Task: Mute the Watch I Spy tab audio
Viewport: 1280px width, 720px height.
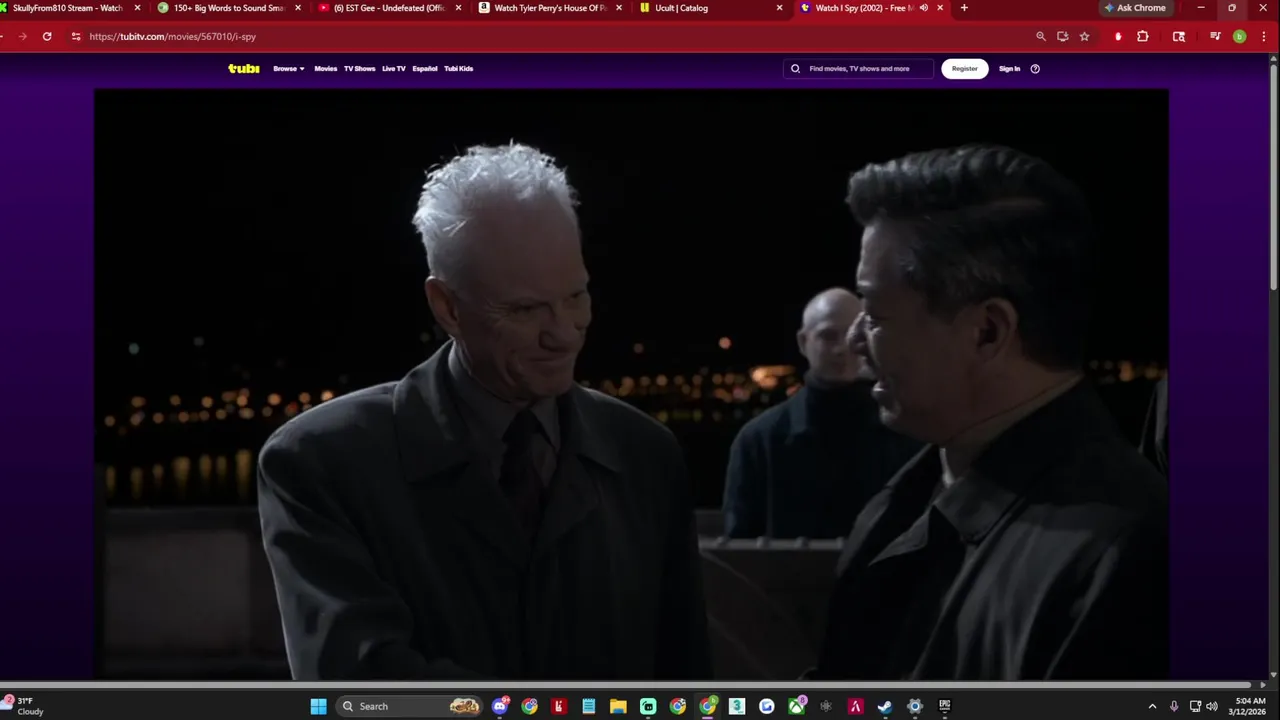Action: pyautogui.click(x=924, y=8)
